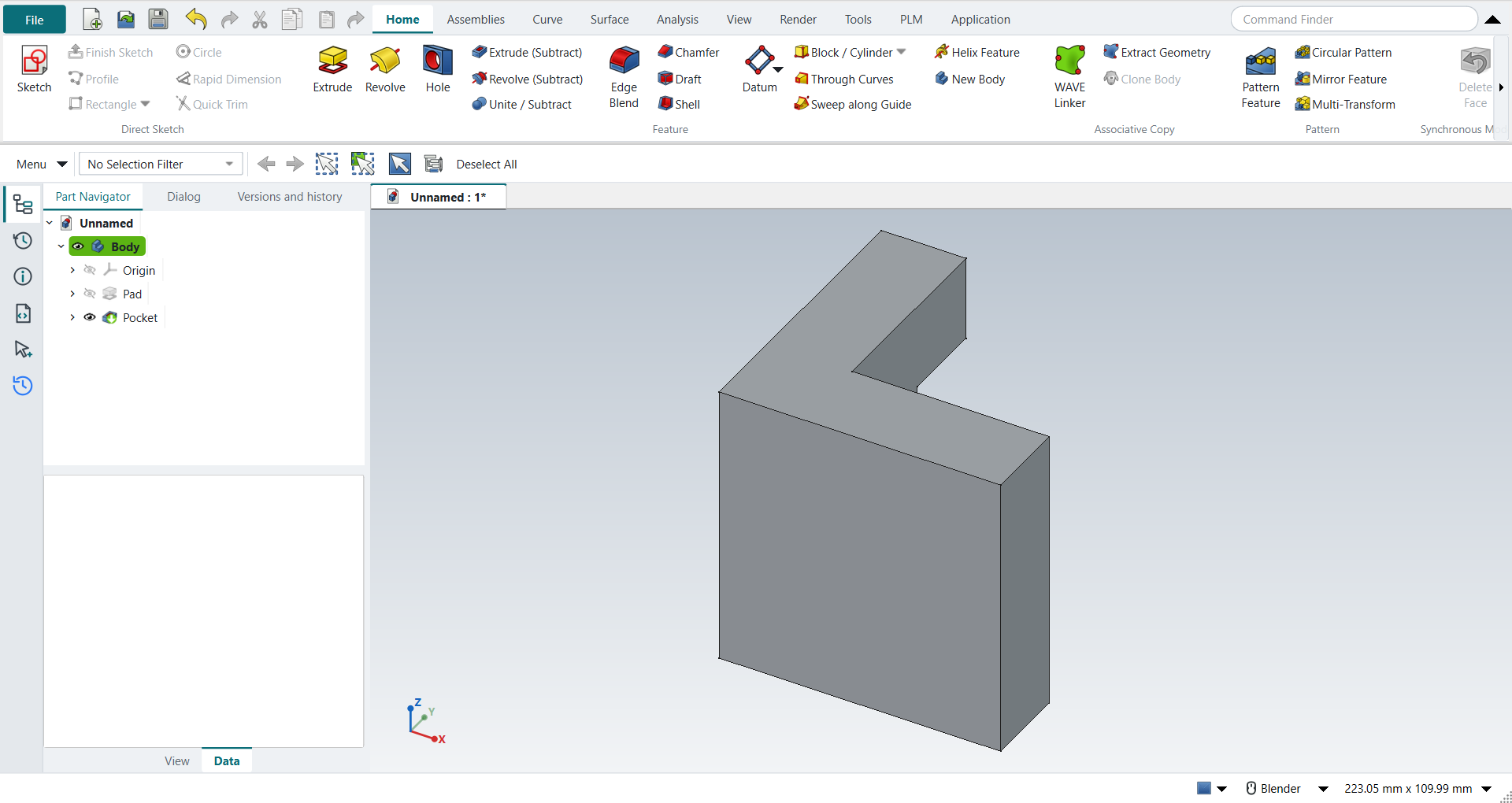Toggle visibility of the Pad feature
This screenshot has width=1512, height=803.
point(90,294)
